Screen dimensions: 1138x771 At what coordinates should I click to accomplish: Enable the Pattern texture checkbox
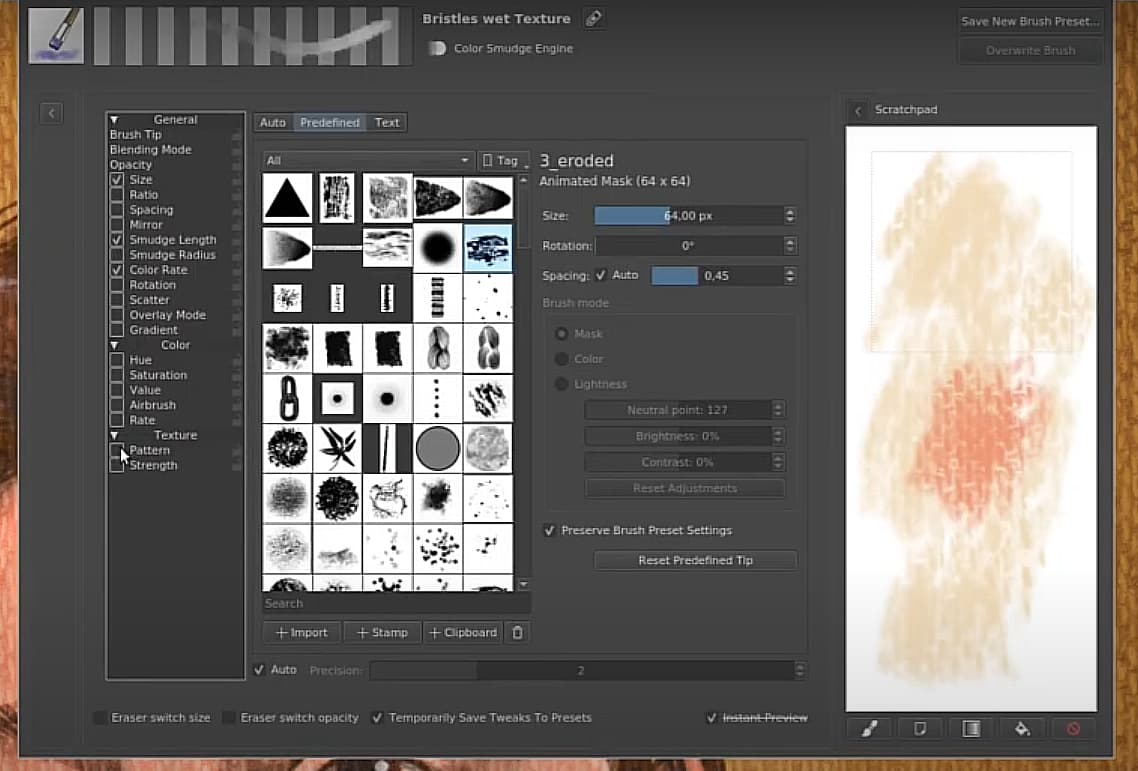tap(117, 451)
